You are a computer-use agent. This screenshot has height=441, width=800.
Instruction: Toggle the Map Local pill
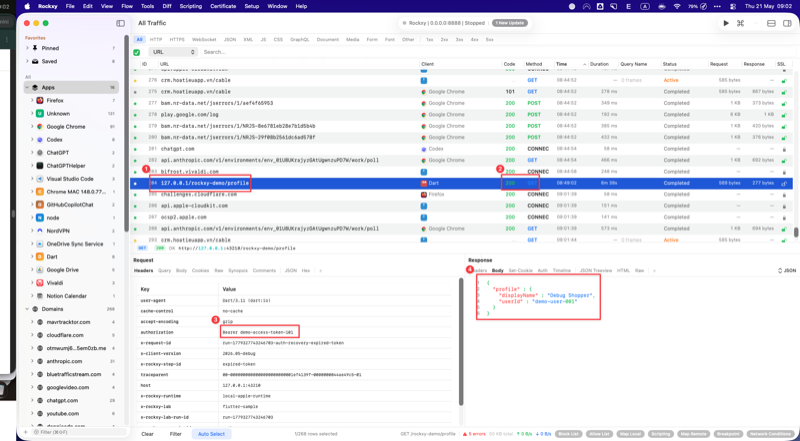pos(631,434)
